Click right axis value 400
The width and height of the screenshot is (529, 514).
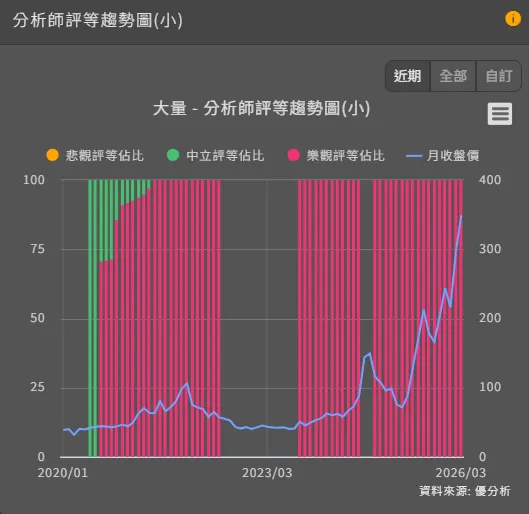(x=490, y=180)
